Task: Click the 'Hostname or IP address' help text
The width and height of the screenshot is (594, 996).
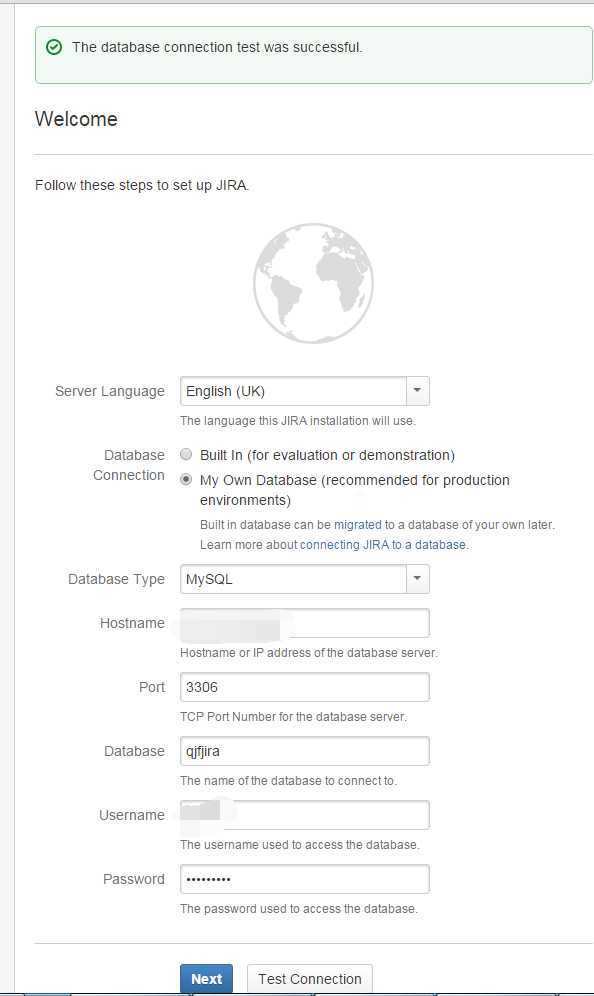Action: tap(309, 652)
